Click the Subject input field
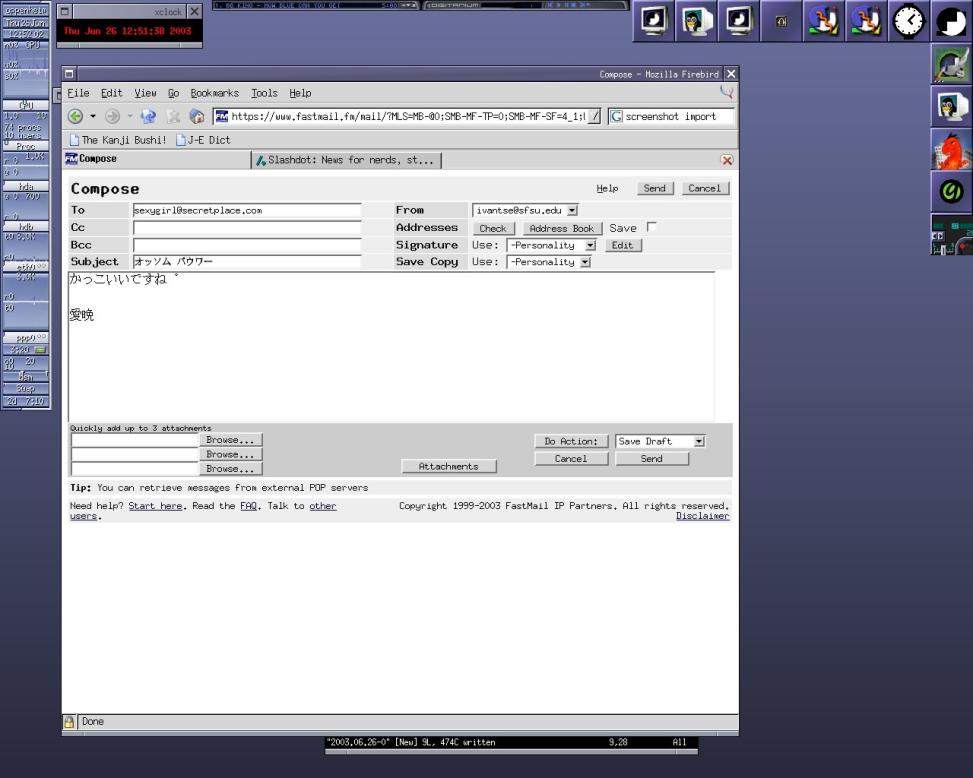 (x=246, y=262)
